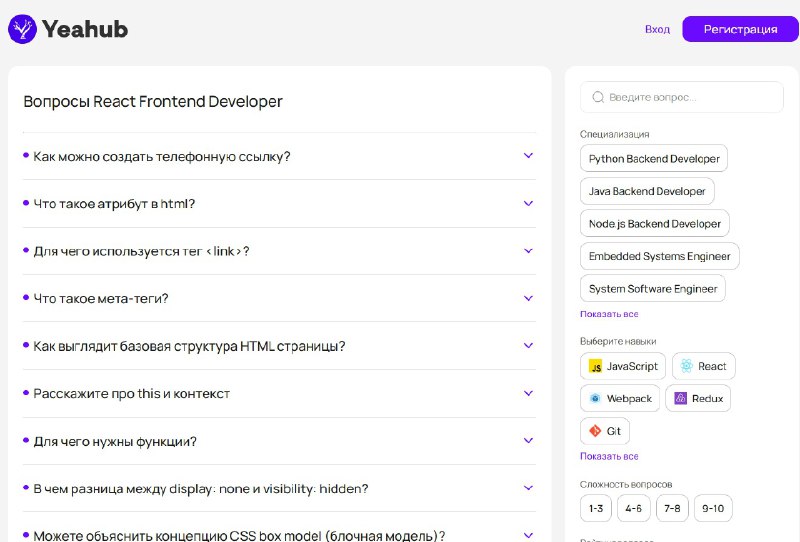Select the Git skill icon
The height and width of the screenshot is (542, 800).
pos(595,431)
